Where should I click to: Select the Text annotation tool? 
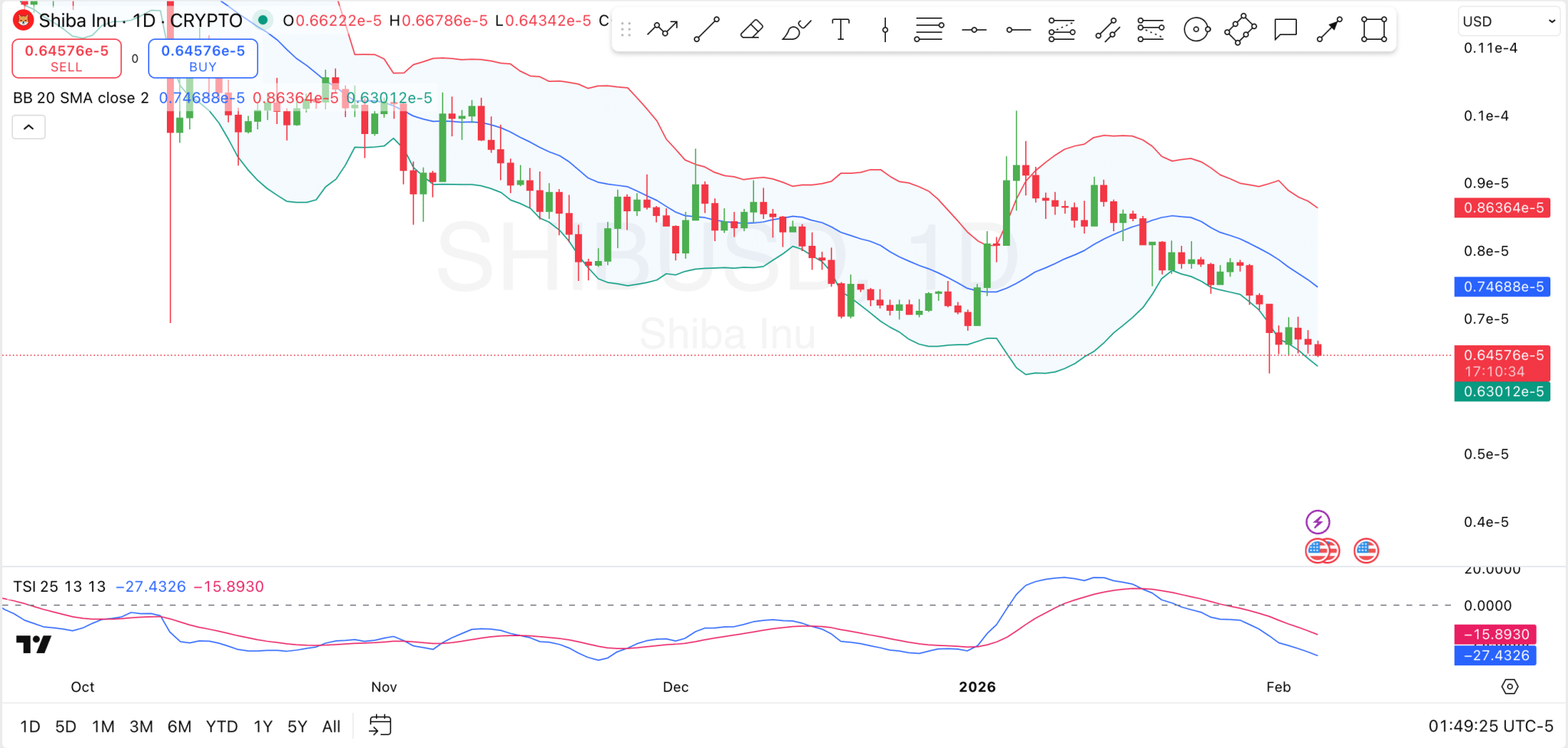[x=840, y=29]
